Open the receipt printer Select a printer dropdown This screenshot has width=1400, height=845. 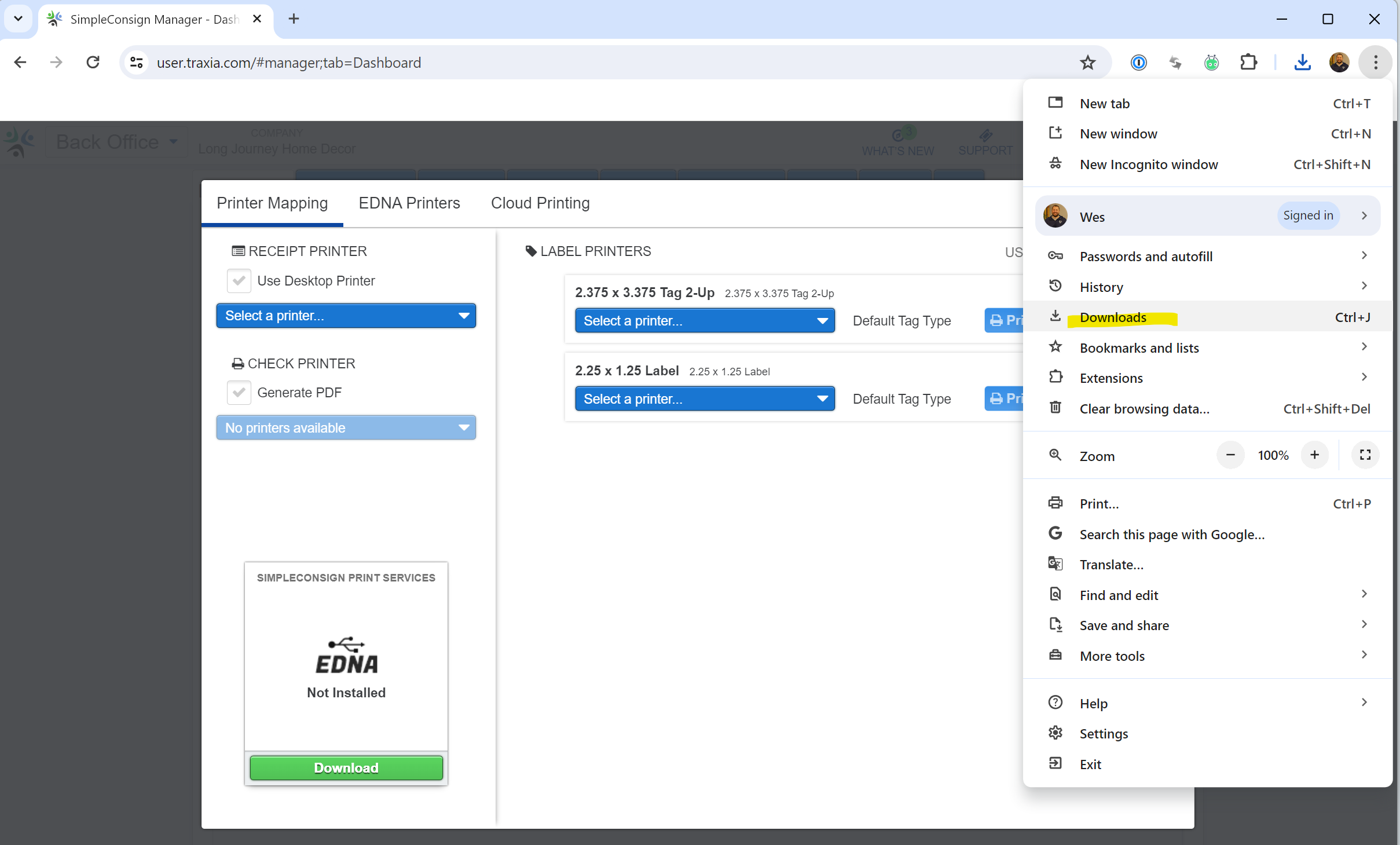346,316
